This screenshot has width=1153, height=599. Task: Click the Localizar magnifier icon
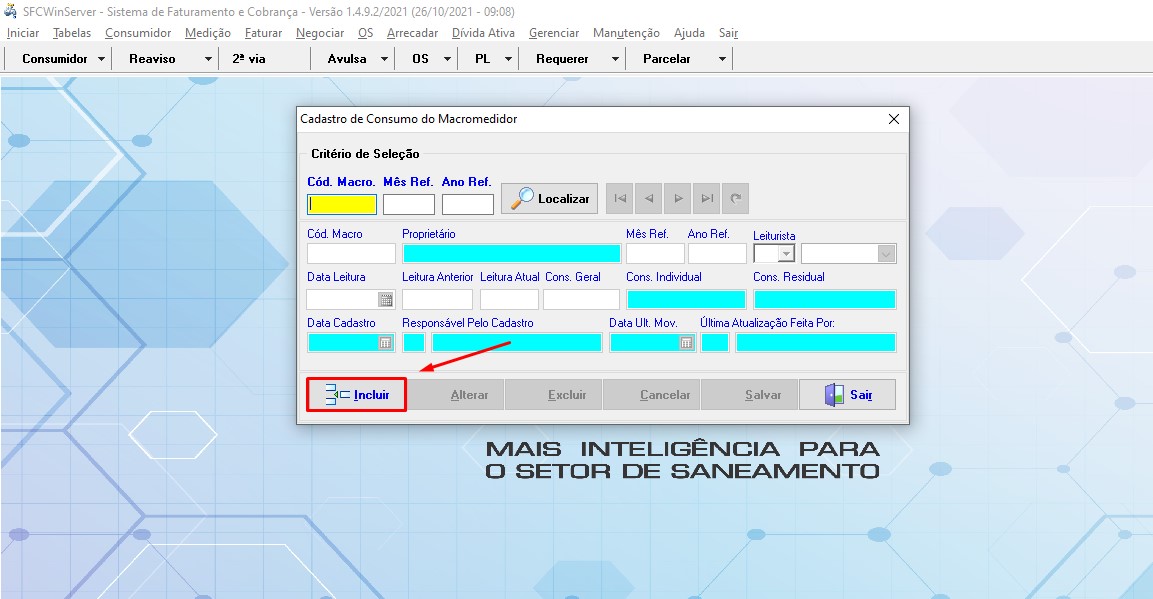pyautogui.click(x=524, y=198)
